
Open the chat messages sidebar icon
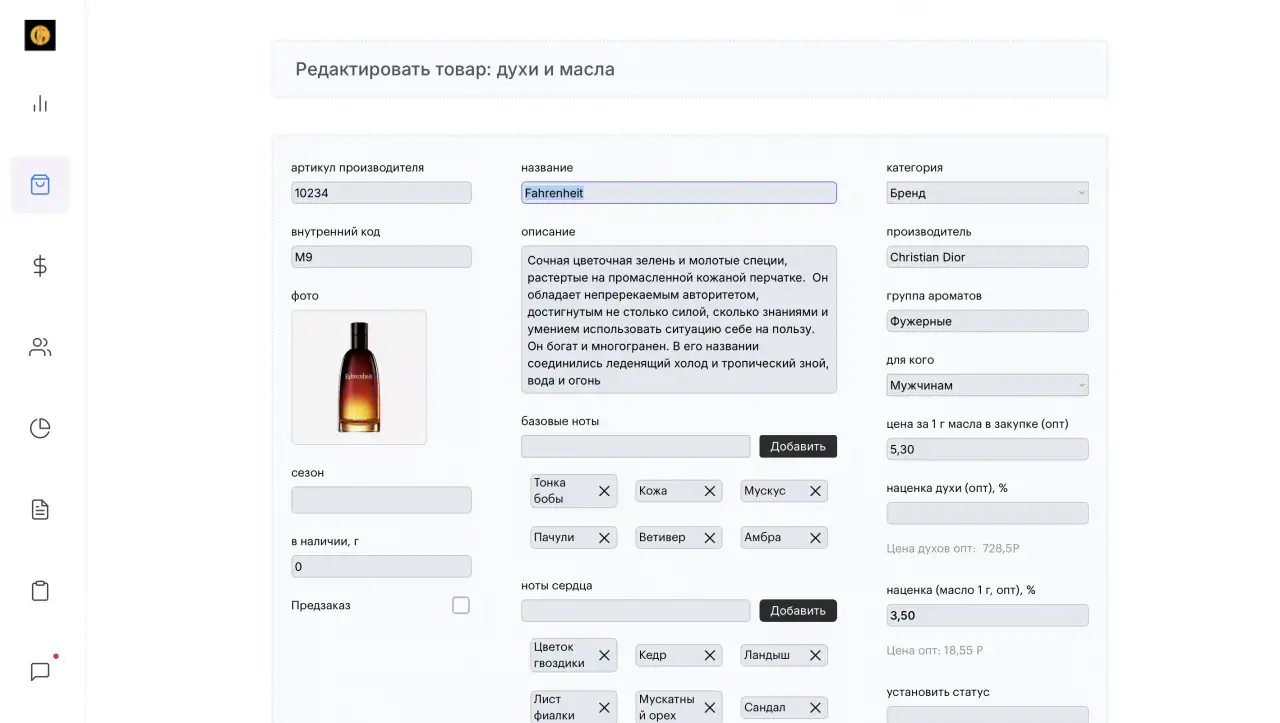coord(40,672)
